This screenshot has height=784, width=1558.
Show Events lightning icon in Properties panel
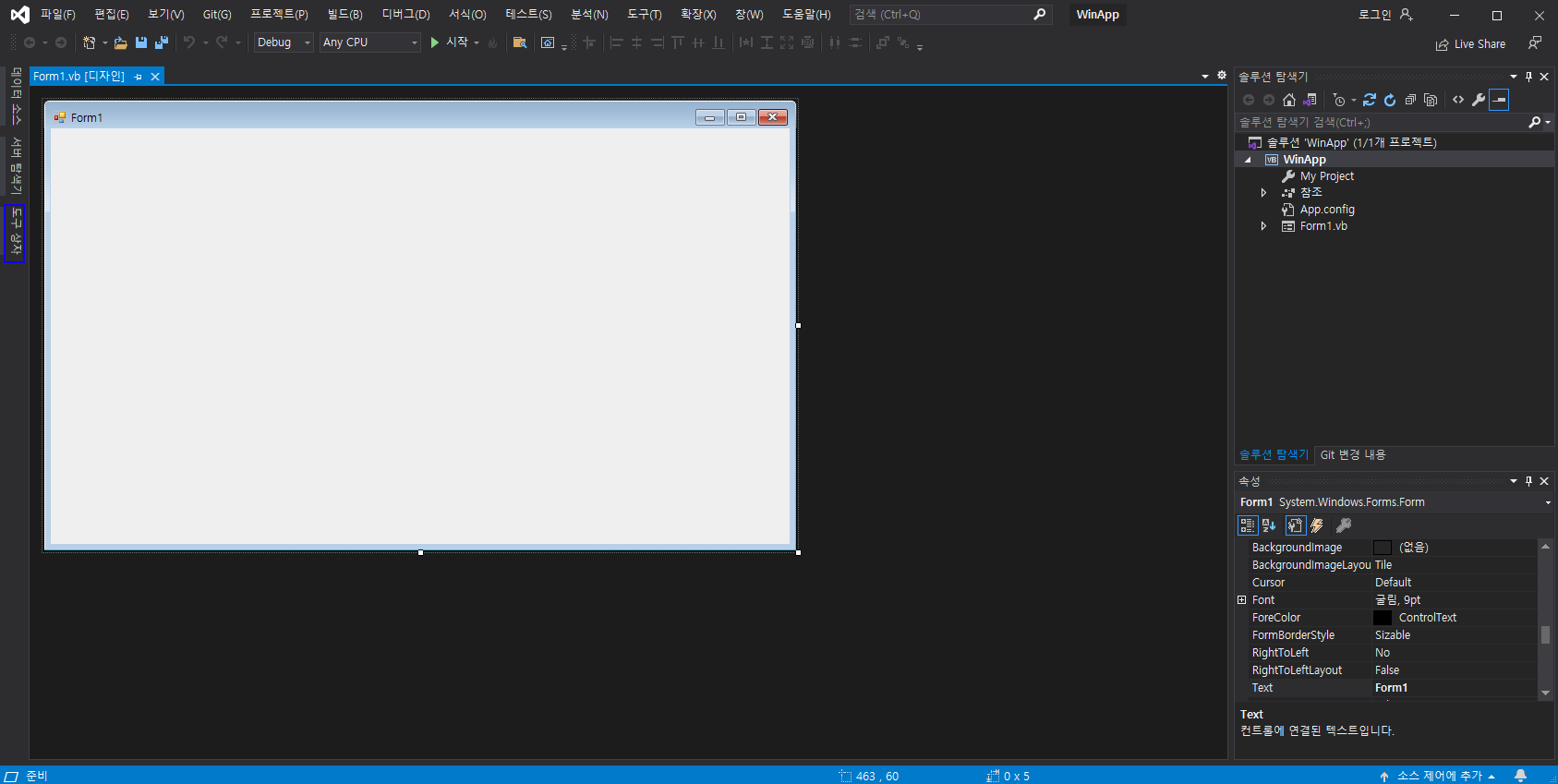(1317, 525)
